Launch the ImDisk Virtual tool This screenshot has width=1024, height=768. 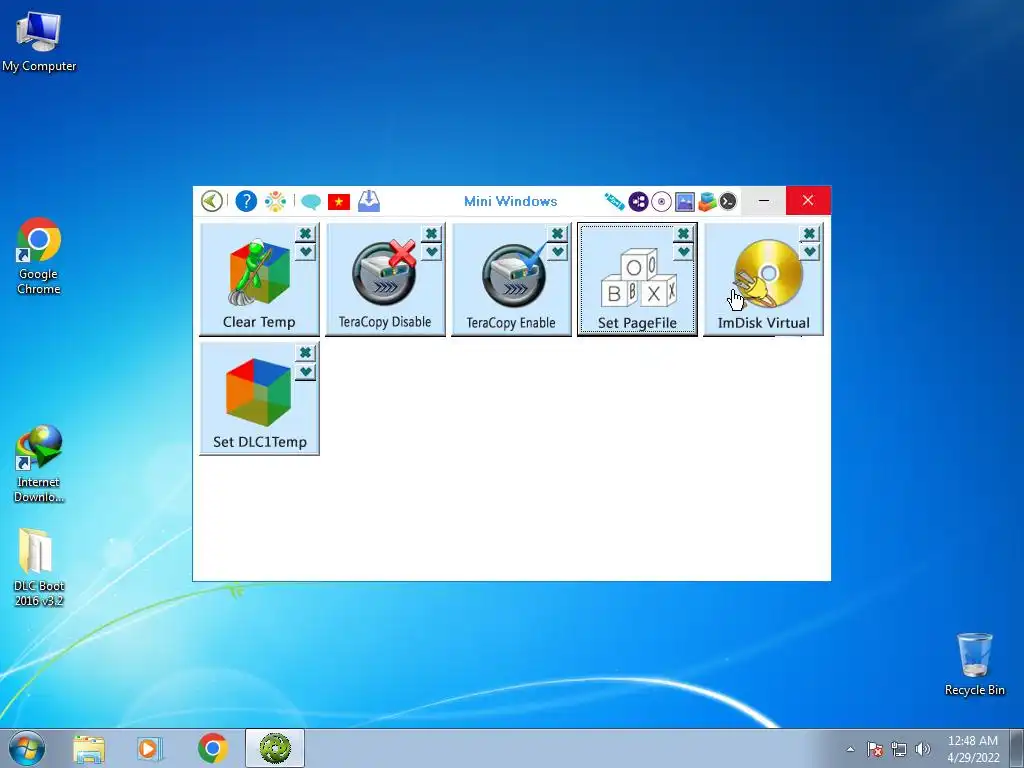(x=763, y=280)
